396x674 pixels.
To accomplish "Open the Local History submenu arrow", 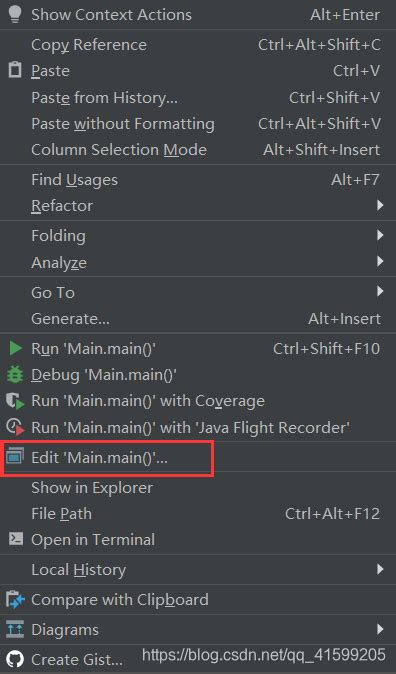I will point(380,569).
